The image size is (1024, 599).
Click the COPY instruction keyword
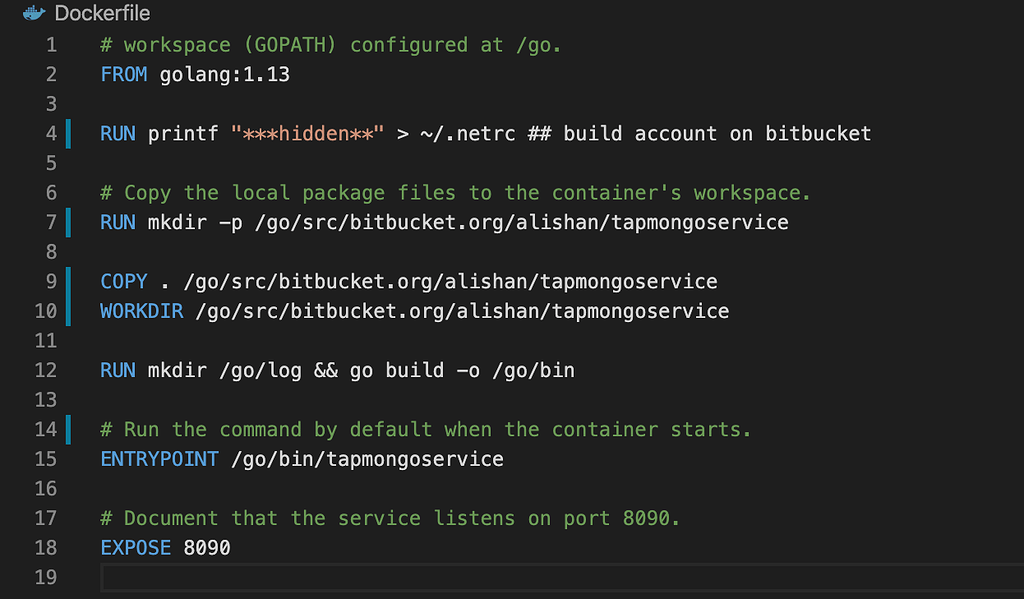tap(124, 282)
